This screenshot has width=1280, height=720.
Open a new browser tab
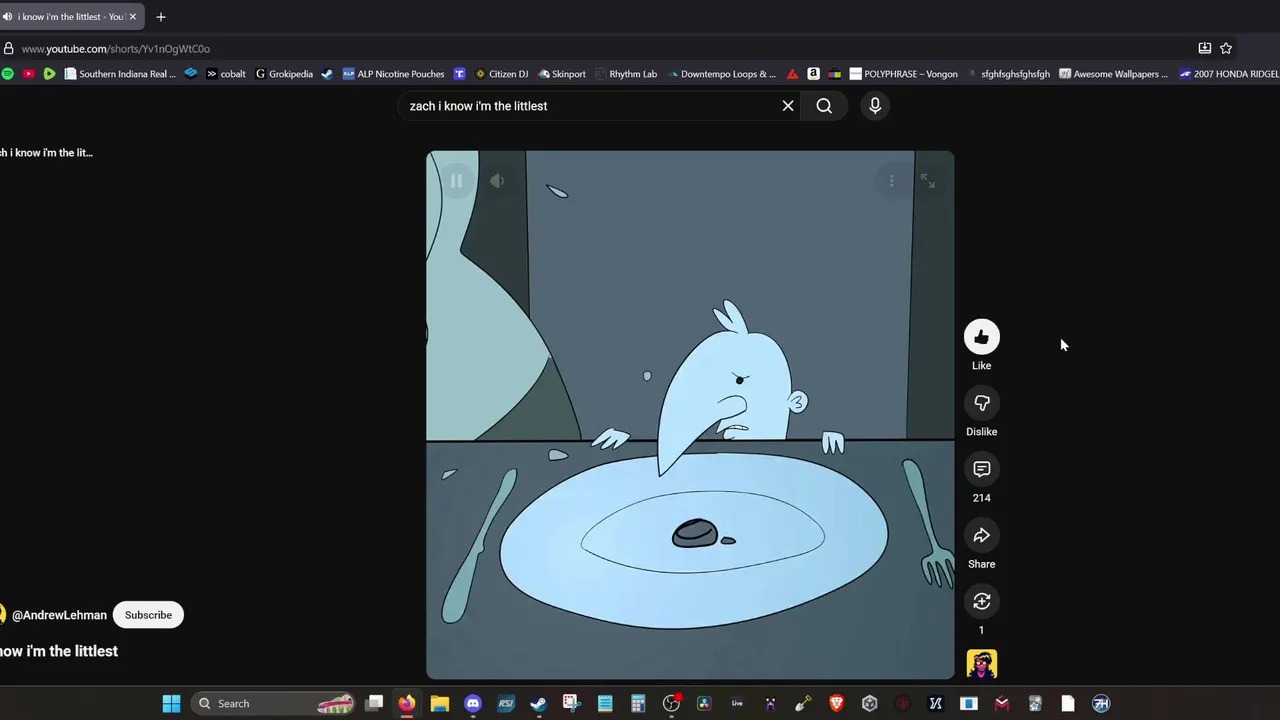coord(160,17)
